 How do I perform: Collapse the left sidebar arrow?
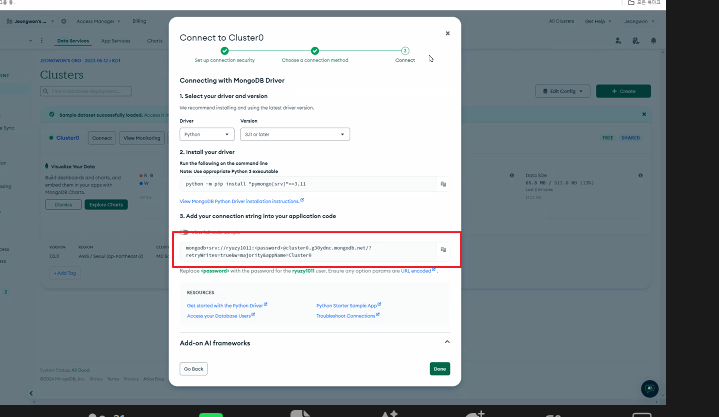click(x=31, y=393)
